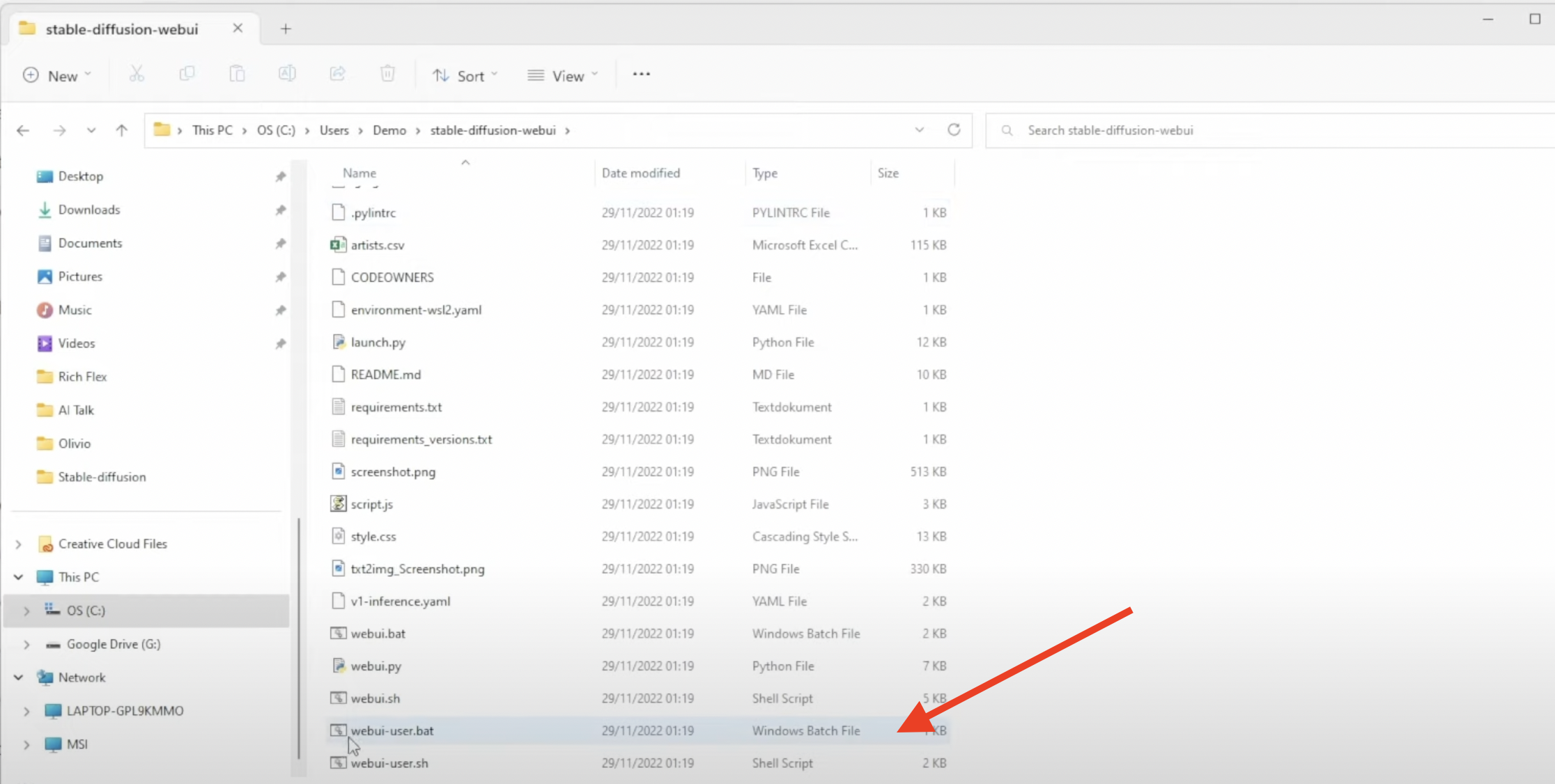Click the launch.py Python file icon

(x=337, y=342)
